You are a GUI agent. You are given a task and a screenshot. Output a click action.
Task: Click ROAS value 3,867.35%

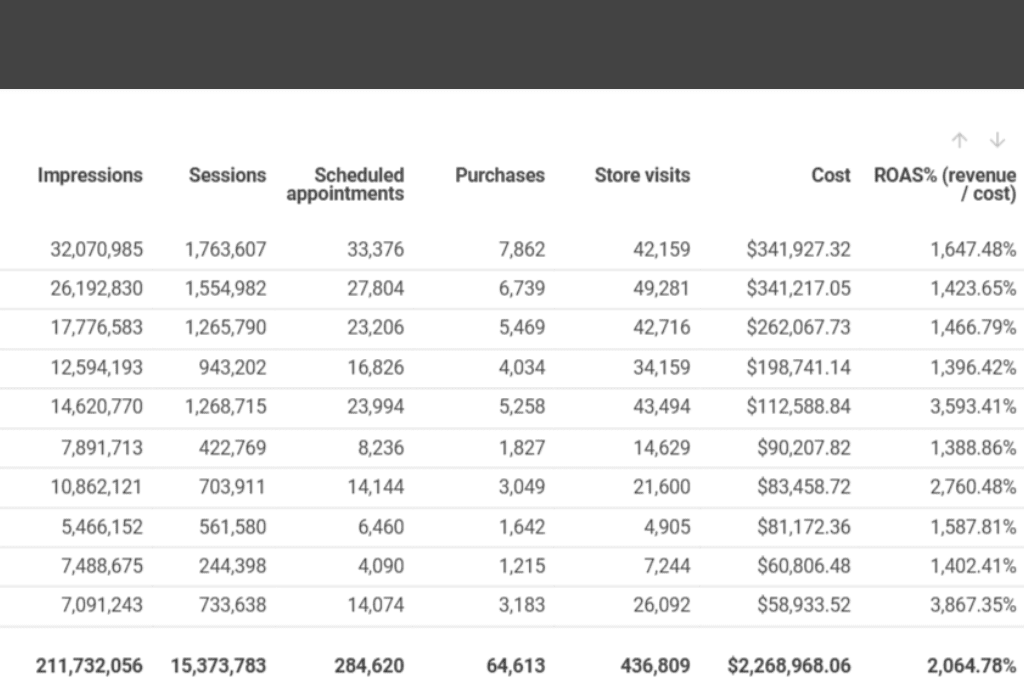coord(972,605)
